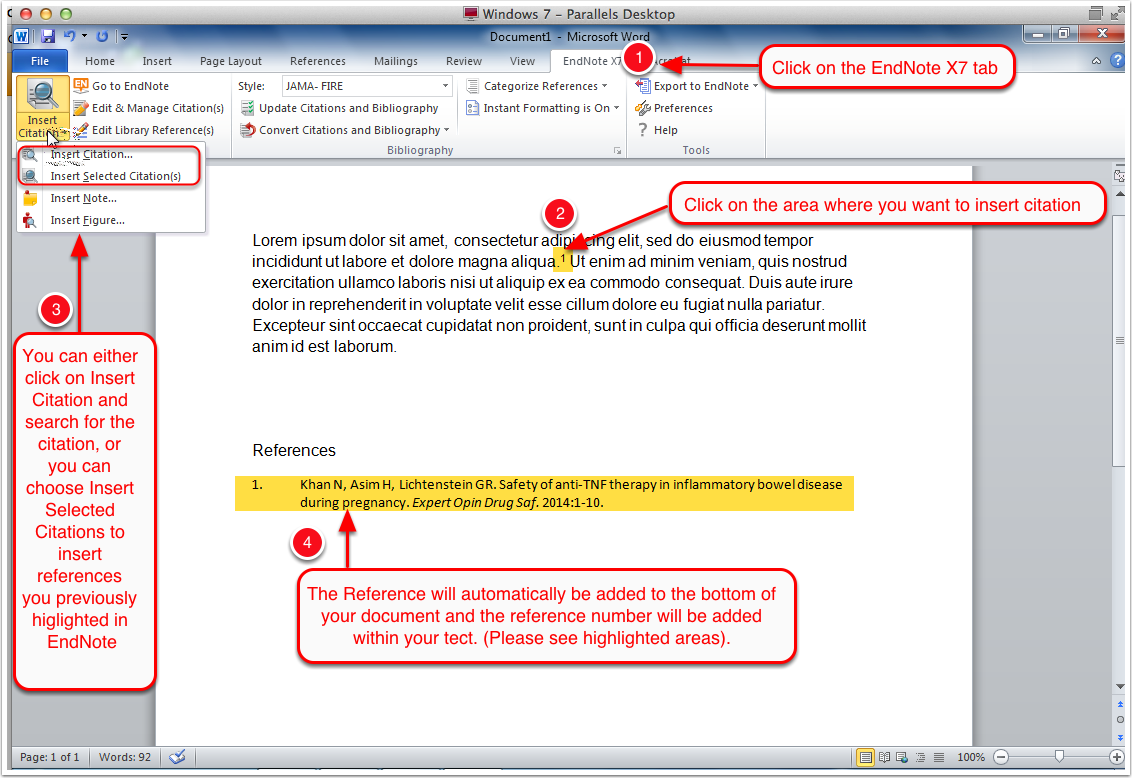The image size is (1132, 778).
Task: Open Customize Quick Access Toolbar dropdown
Action: pos(124,36)
